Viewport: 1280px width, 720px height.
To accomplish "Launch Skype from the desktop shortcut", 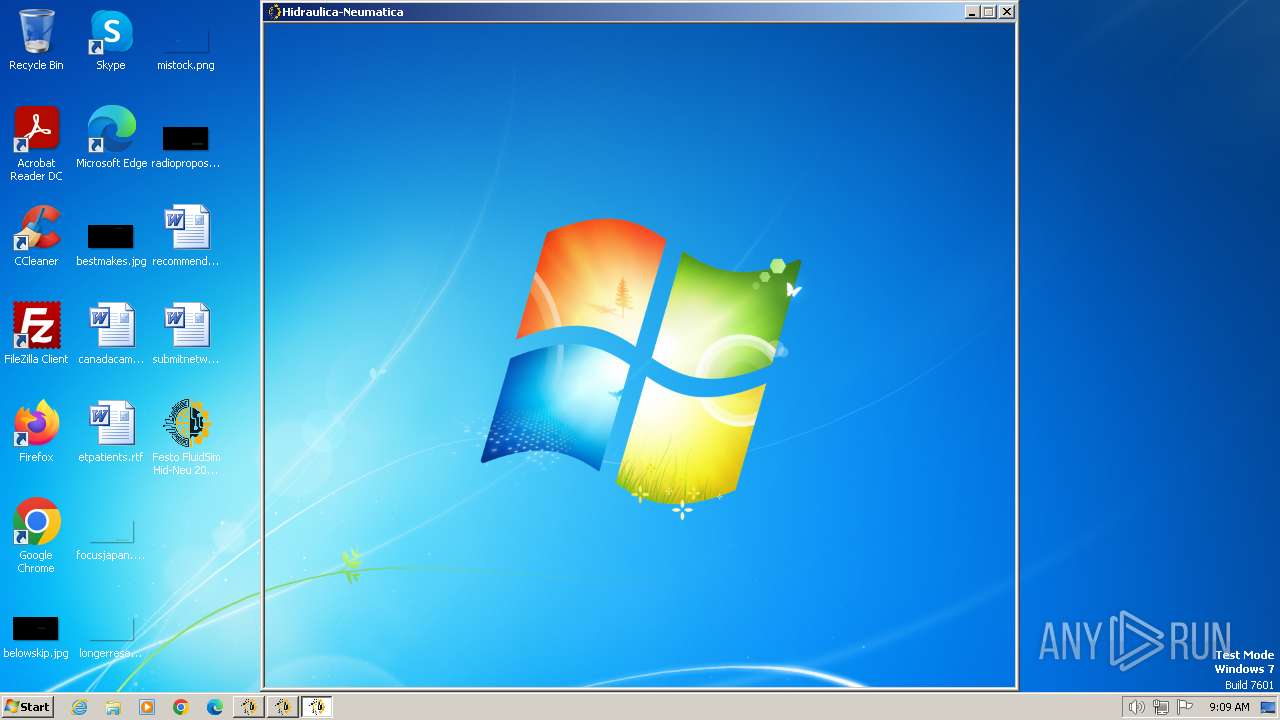I will click(x=111, y=40).
